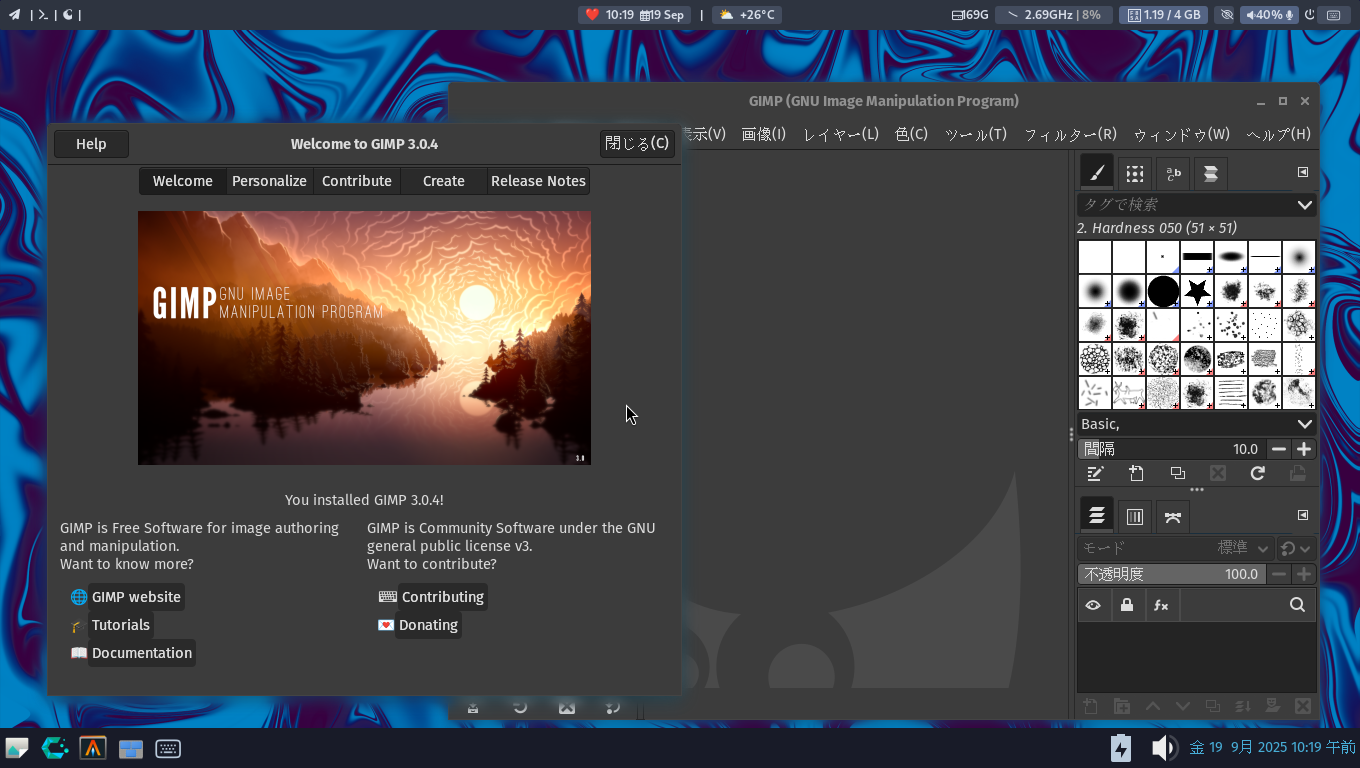Switch to the Personalize tab
Image resolution: width=1360 pixels, height=768 pixels.
coord(269,181)
